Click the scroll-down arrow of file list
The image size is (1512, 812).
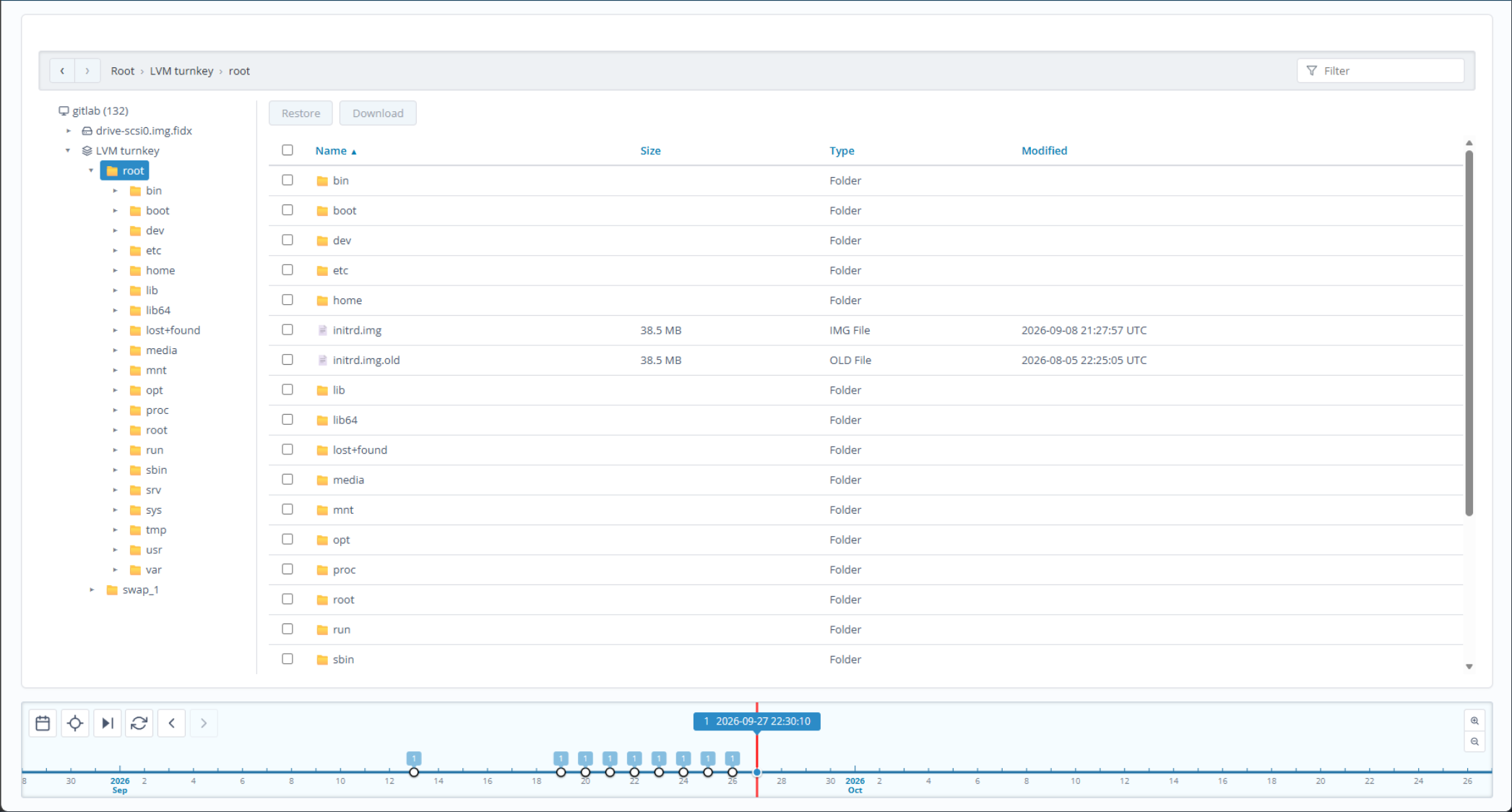pos(1469,667)
